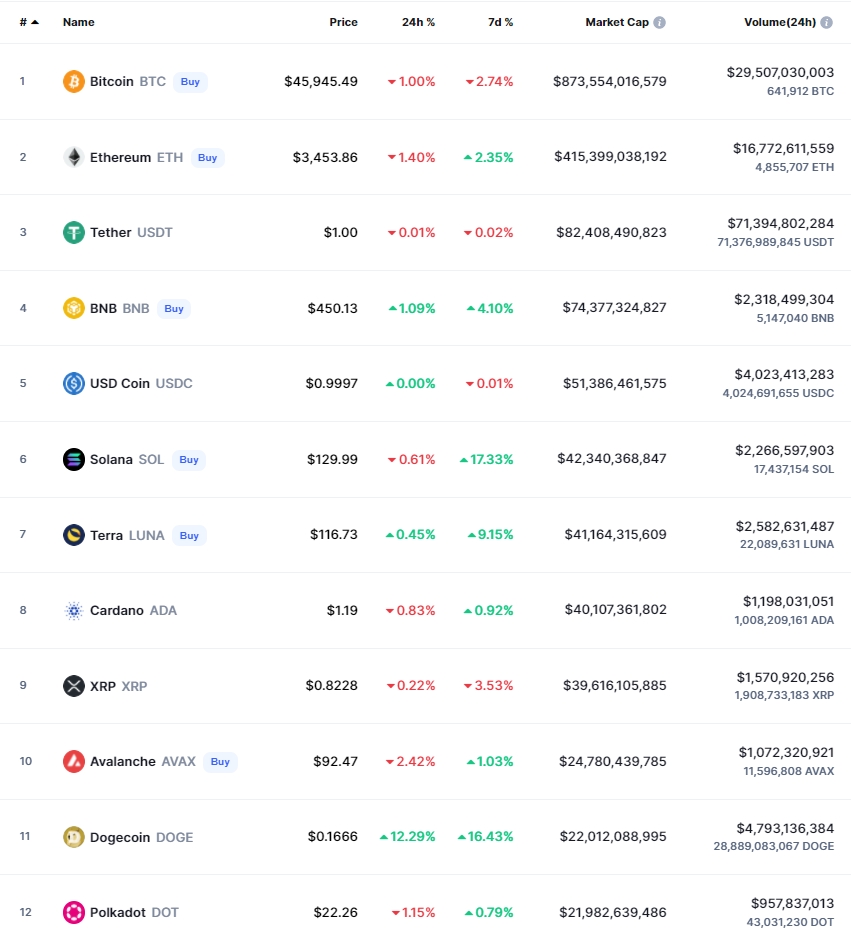Screen dimensions: 851x932
Task: Open the XRP coin name link
Action: (x=118, y=686)
